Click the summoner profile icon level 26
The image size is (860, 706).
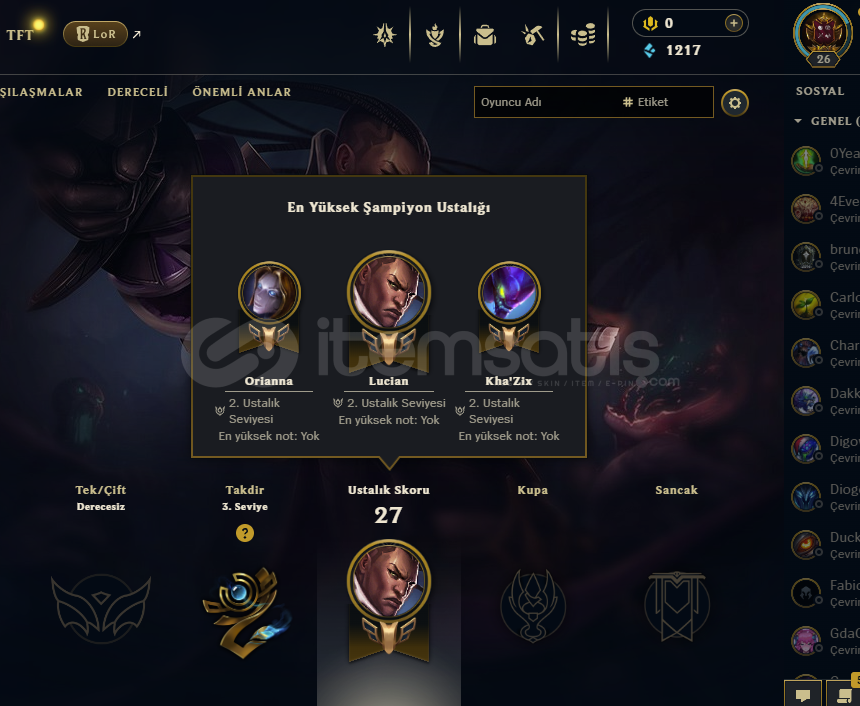(823, 35)
